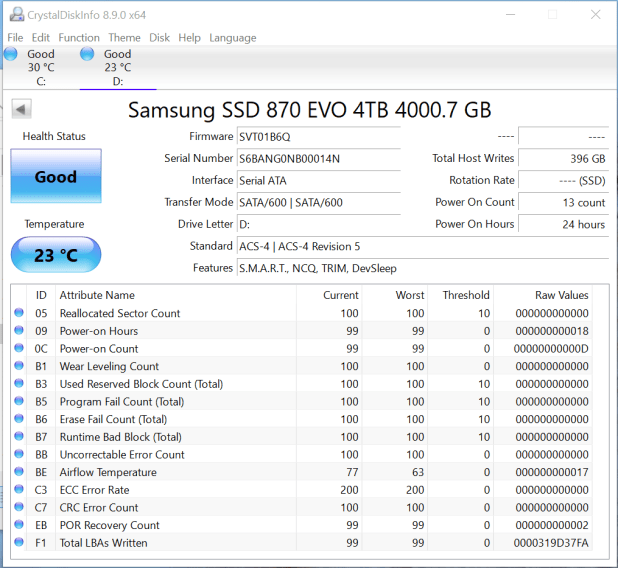The width and height of the screenshot is (618, 568).
Task: Open the File menu
Action: click(x=15, y=38)
